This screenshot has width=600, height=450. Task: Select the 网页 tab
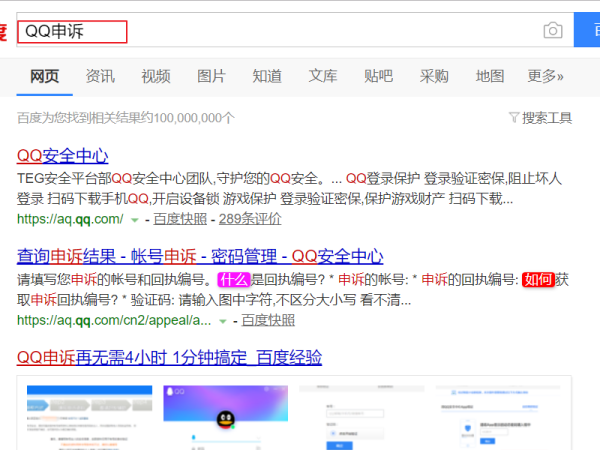44,76
